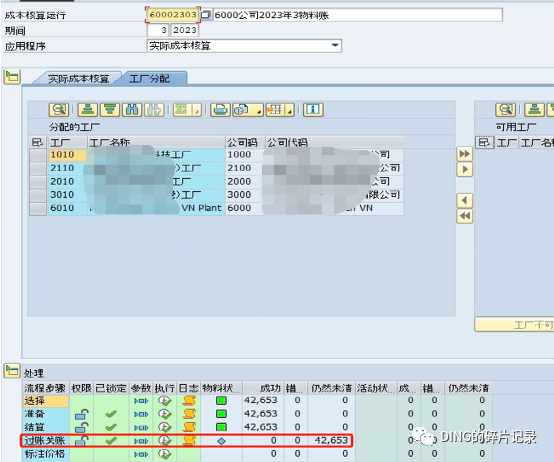Execute the 准备 step
The image size is (554, 462).
pyautogui.click(x=164, y=414)
